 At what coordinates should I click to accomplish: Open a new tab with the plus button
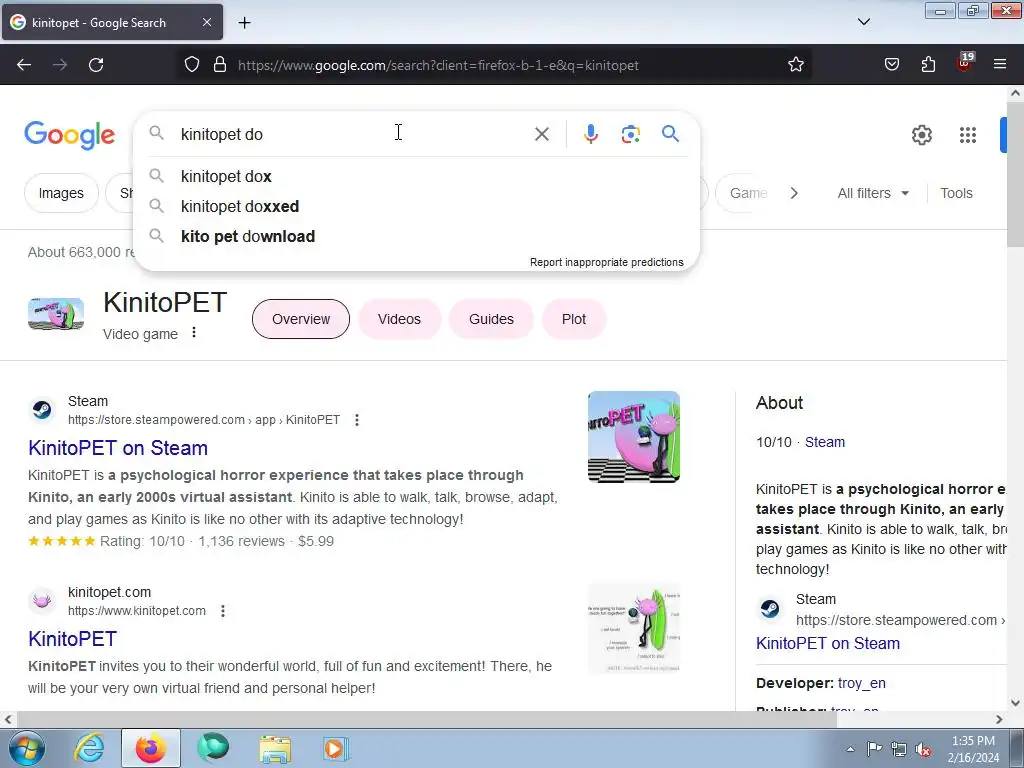click(244, 23)
